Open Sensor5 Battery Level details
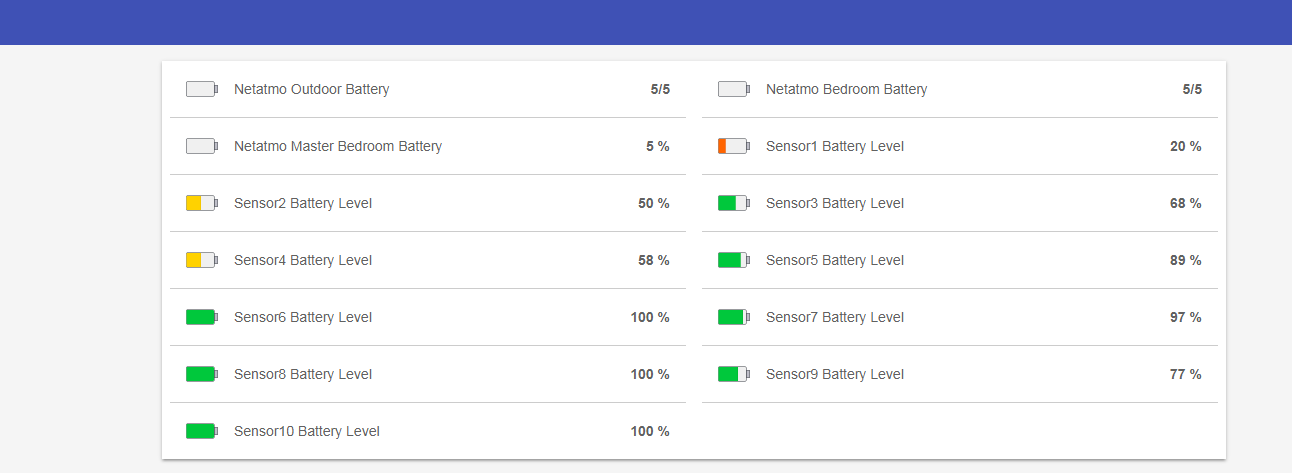Image resolution: width=1292 pixels, height=473 pixels. point(835,260)
